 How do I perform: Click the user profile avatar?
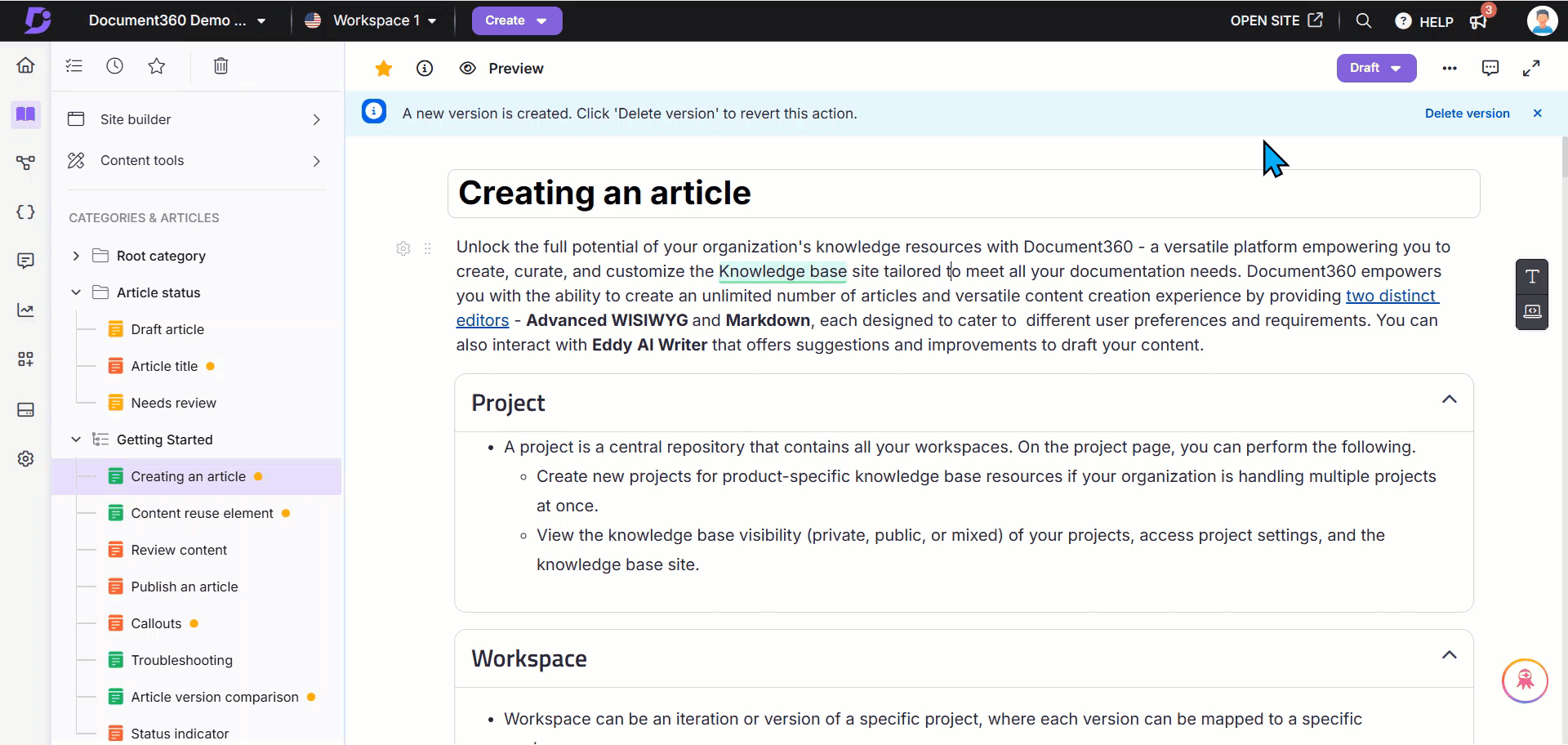[x=1542, y=20]
